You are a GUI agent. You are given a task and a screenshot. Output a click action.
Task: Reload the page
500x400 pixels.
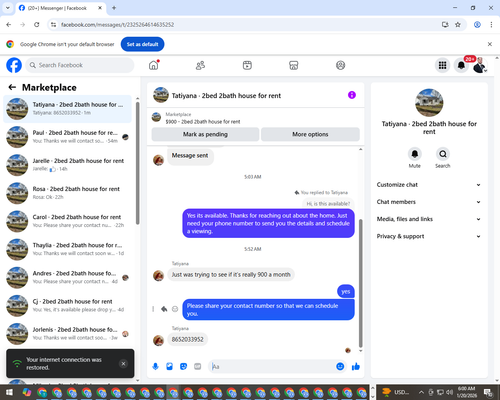[x=37, y=25]
